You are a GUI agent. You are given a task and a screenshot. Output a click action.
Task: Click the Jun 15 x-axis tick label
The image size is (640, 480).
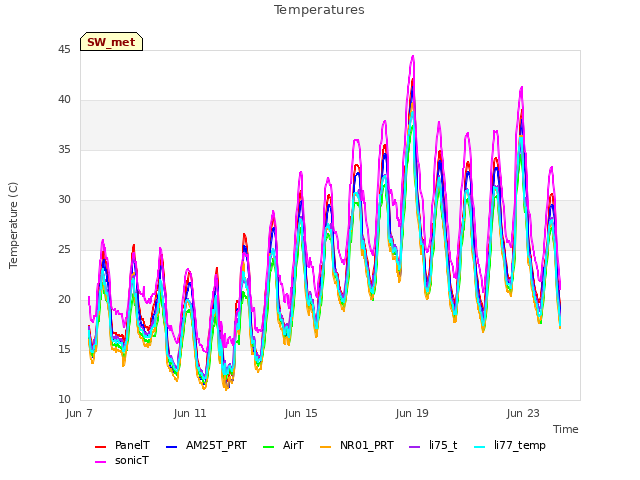click(301, 413)
